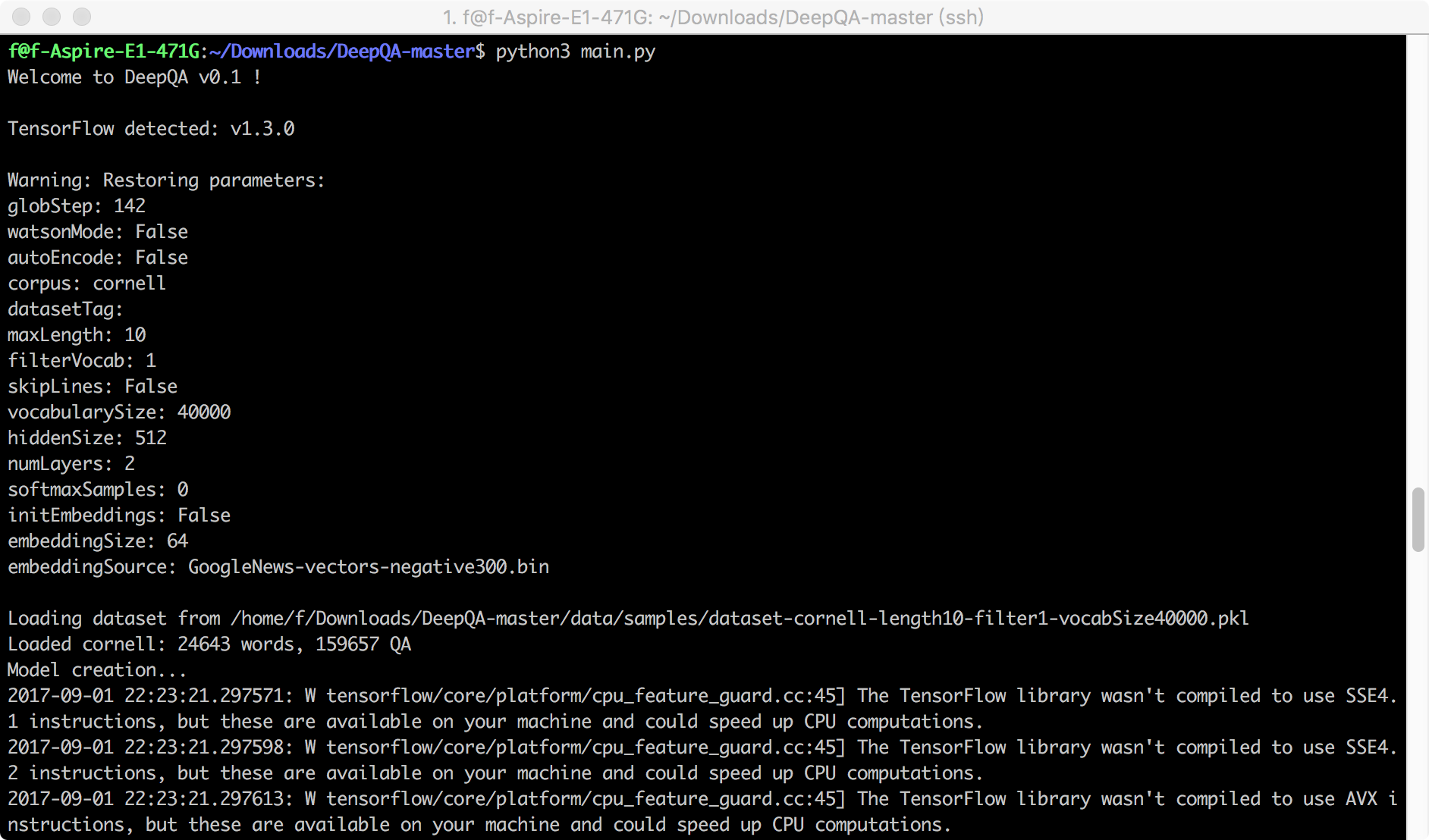Screen dimensions: 1429x840
Task: Click the 'globStep: 142' line
Action: point(77,206)
